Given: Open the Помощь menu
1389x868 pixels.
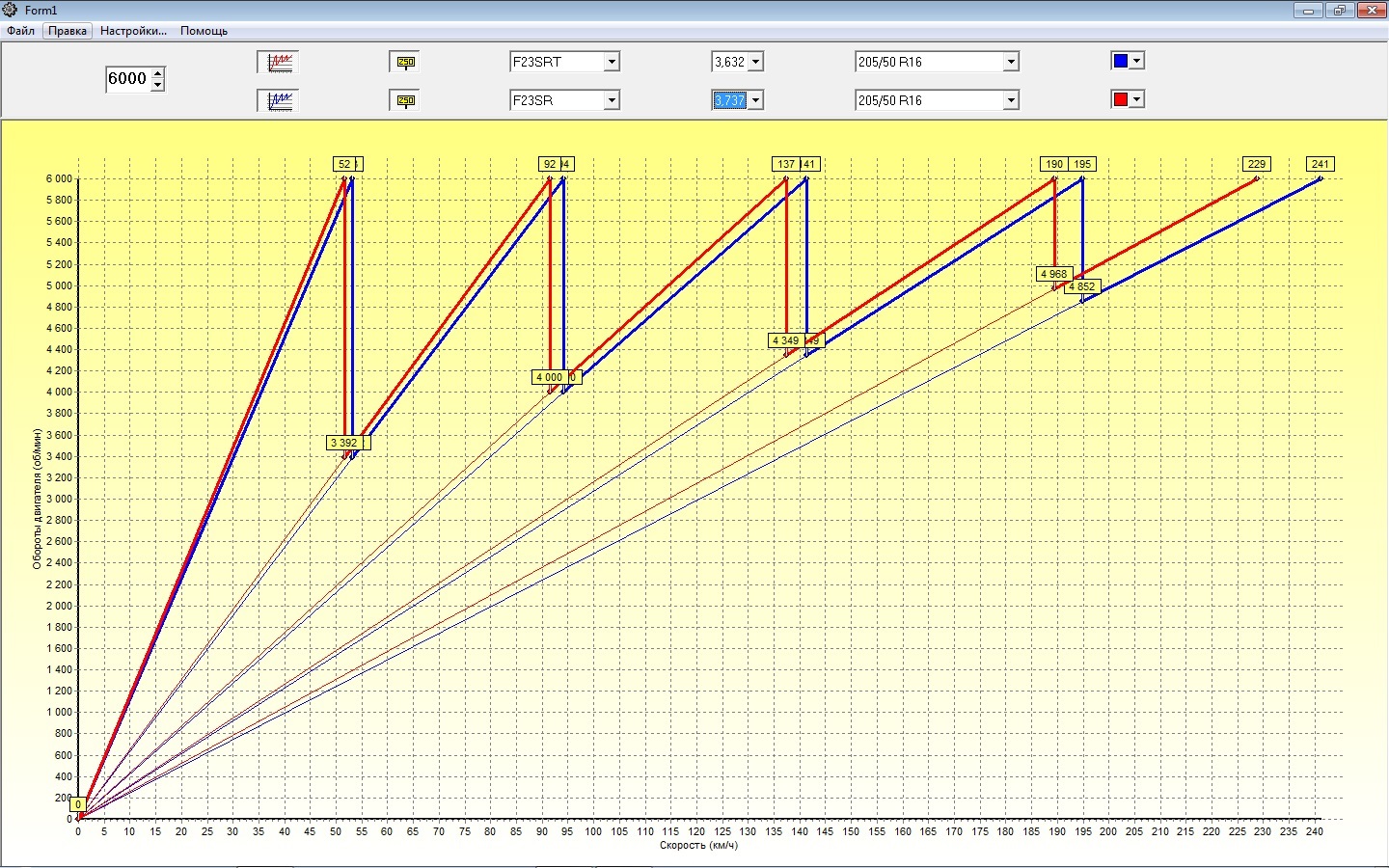Looking at the screenshot, I should click(204, 31).
